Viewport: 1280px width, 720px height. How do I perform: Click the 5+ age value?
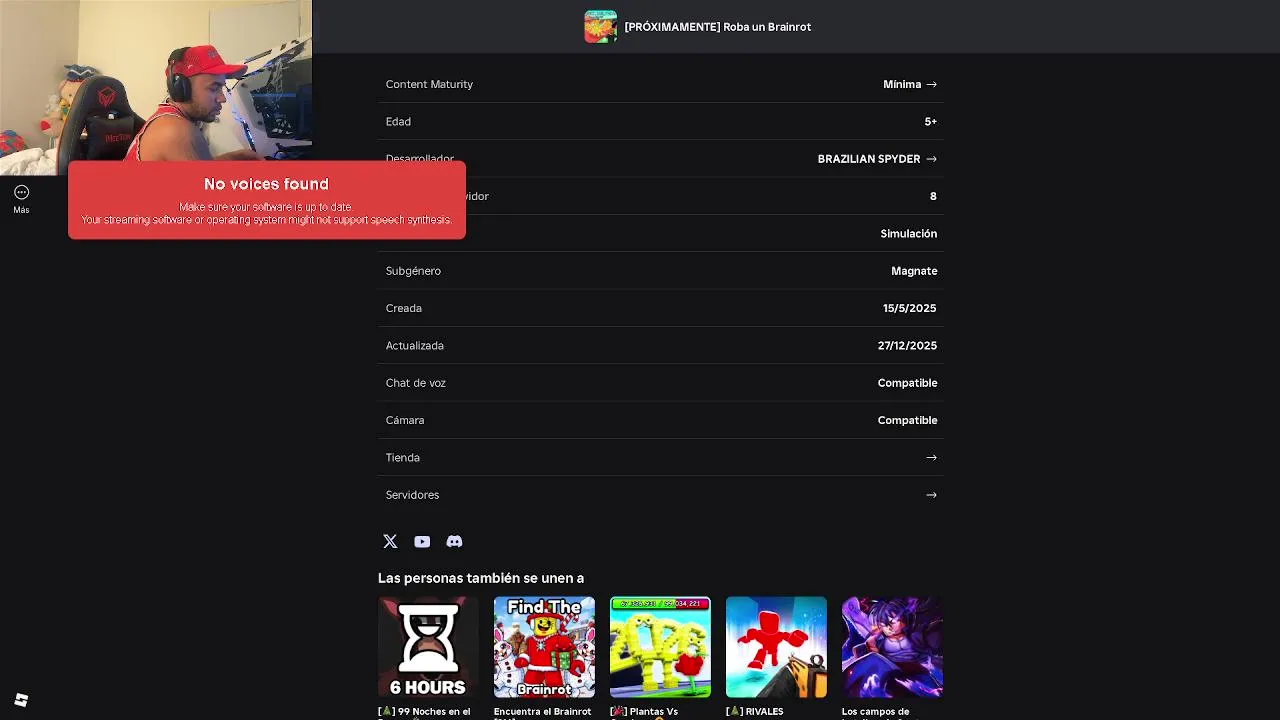pyautogui.click(x=931, y=122)
